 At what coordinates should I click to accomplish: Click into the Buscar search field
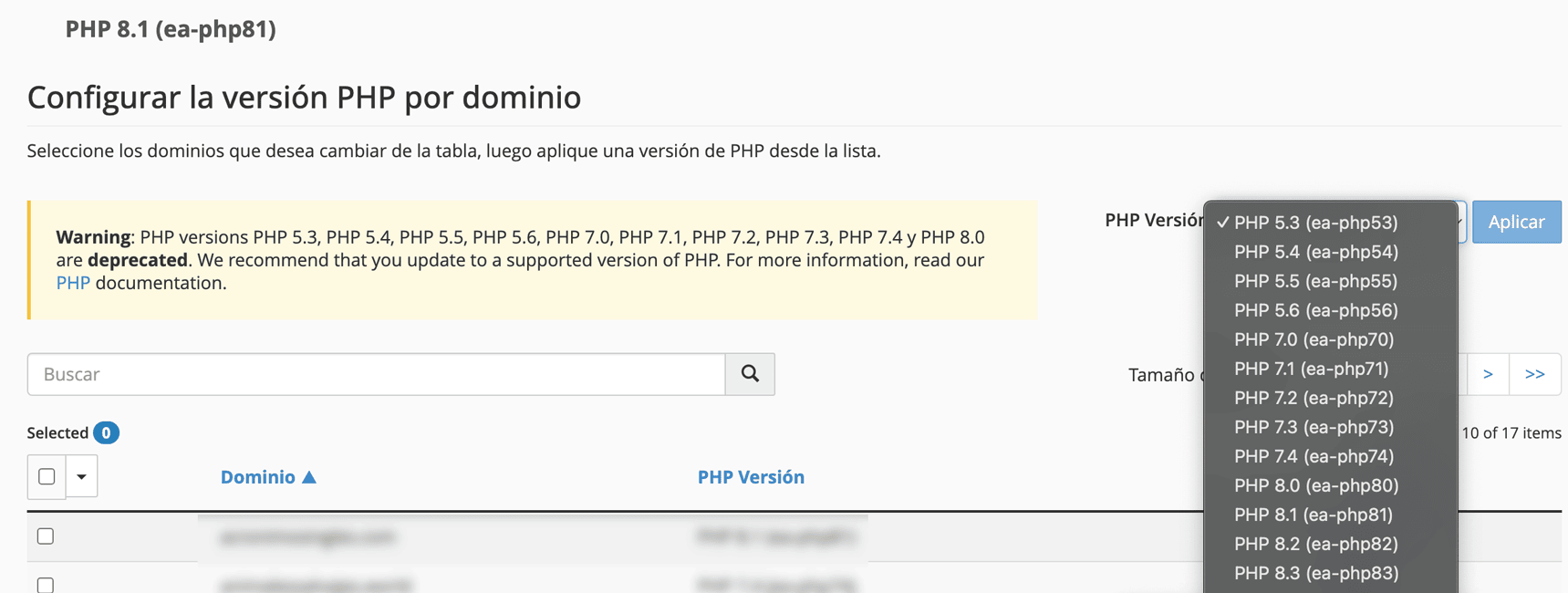click(x=376, y=374)
